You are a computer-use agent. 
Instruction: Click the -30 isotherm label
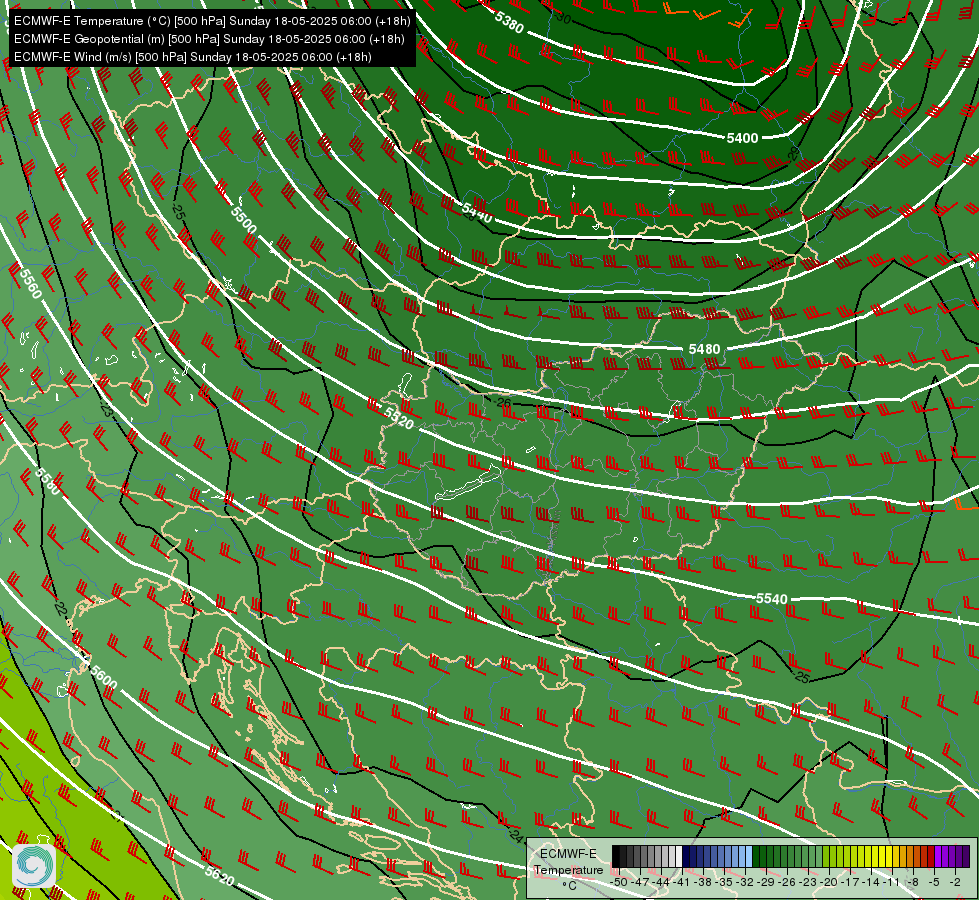point(563,19)
